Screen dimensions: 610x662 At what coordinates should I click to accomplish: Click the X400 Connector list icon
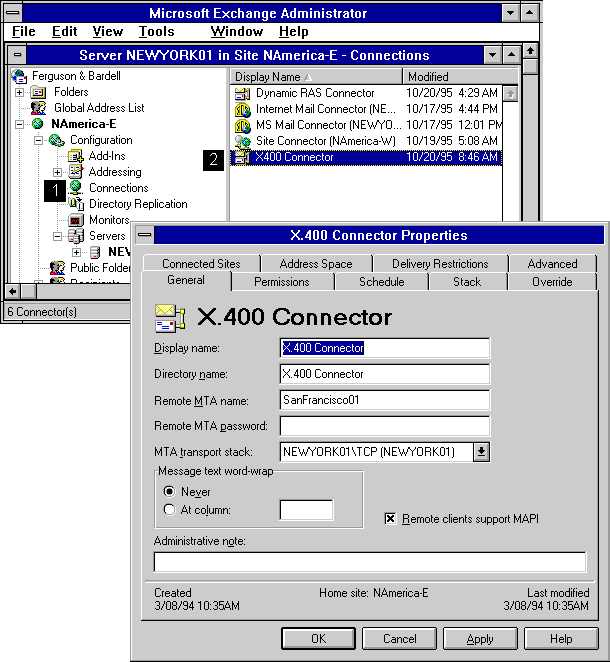click(x=243, y=157)
